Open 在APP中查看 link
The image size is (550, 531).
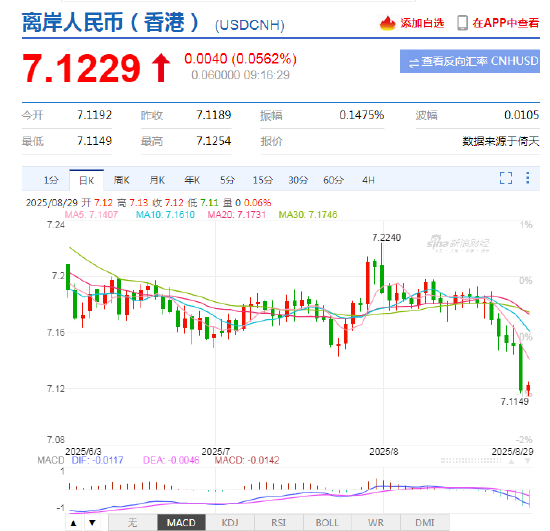505,23
